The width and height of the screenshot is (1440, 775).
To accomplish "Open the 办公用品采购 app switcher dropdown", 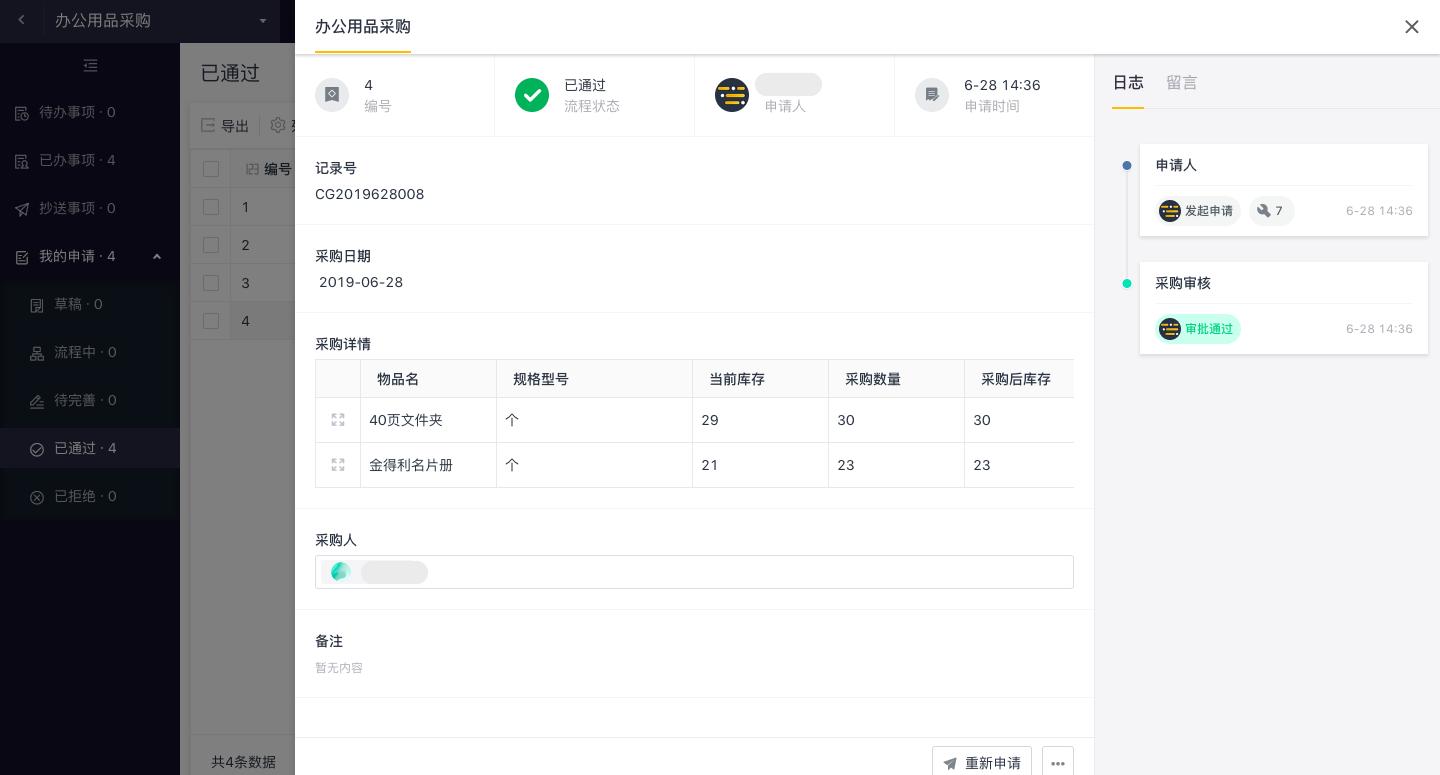I will click(263, 20).
